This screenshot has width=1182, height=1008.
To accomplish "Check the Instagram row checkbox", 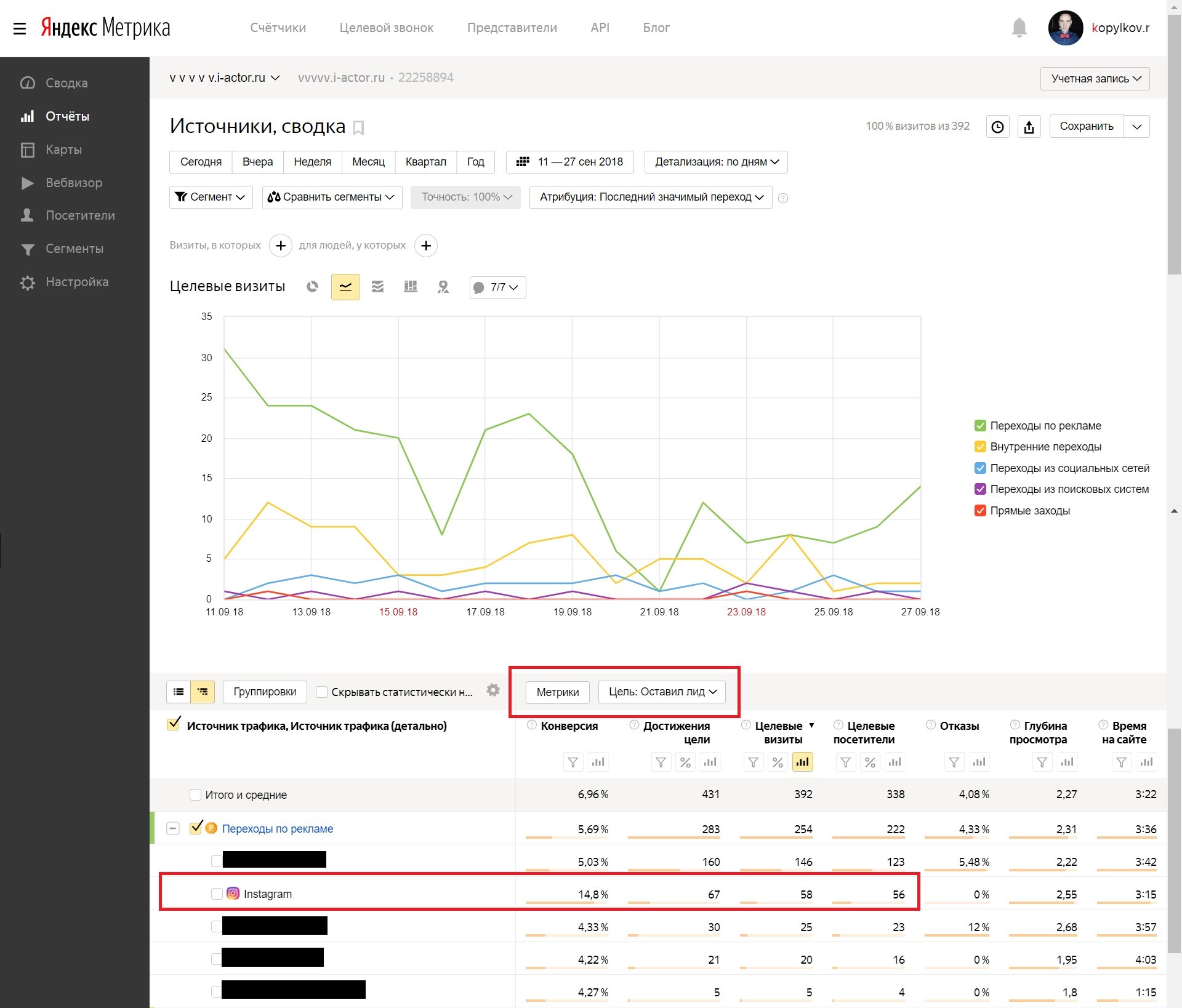I will 217,894.
